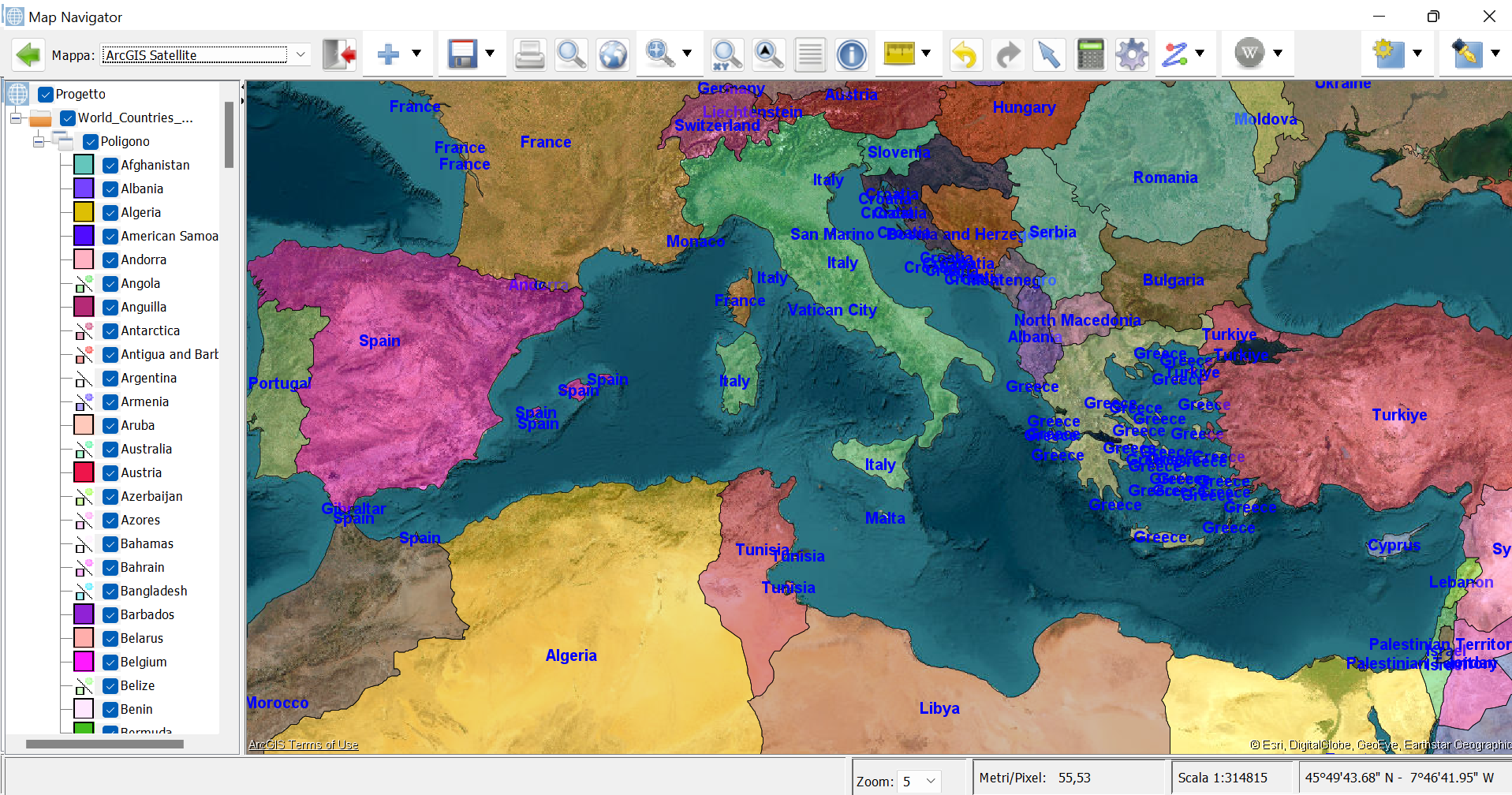The width and height of the screenshot is (1512, 795).
Task: Click the blue info icon
Action: pyautogui.click(x=852, y=55)
